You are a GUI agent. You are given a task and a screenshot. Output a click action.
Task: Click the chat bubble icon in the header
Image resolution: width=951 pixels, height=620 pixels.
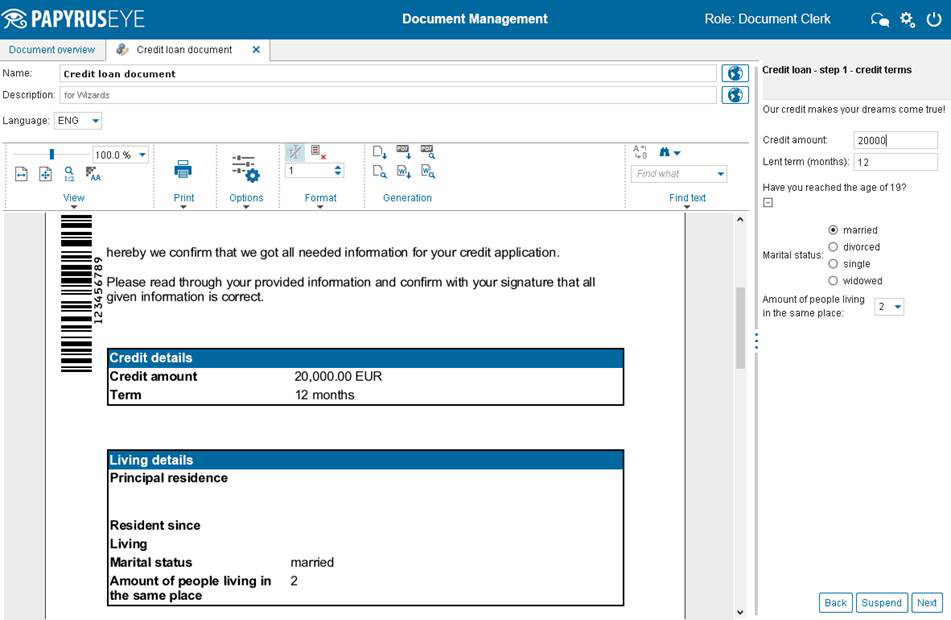click(x=878, y=18)
